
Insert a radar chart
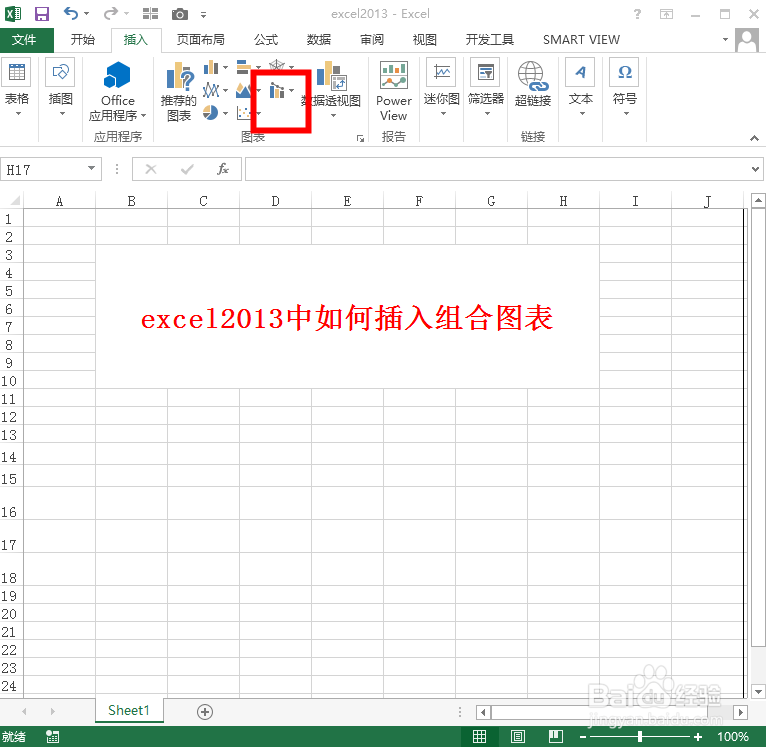coord(277,66)
